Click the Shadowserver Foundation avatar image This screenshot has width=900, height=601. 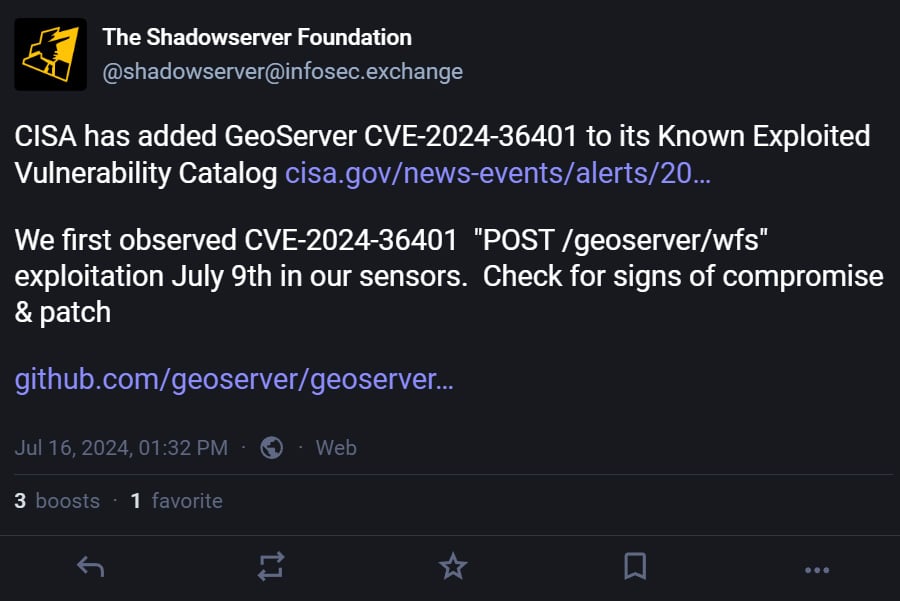point(50,54)
